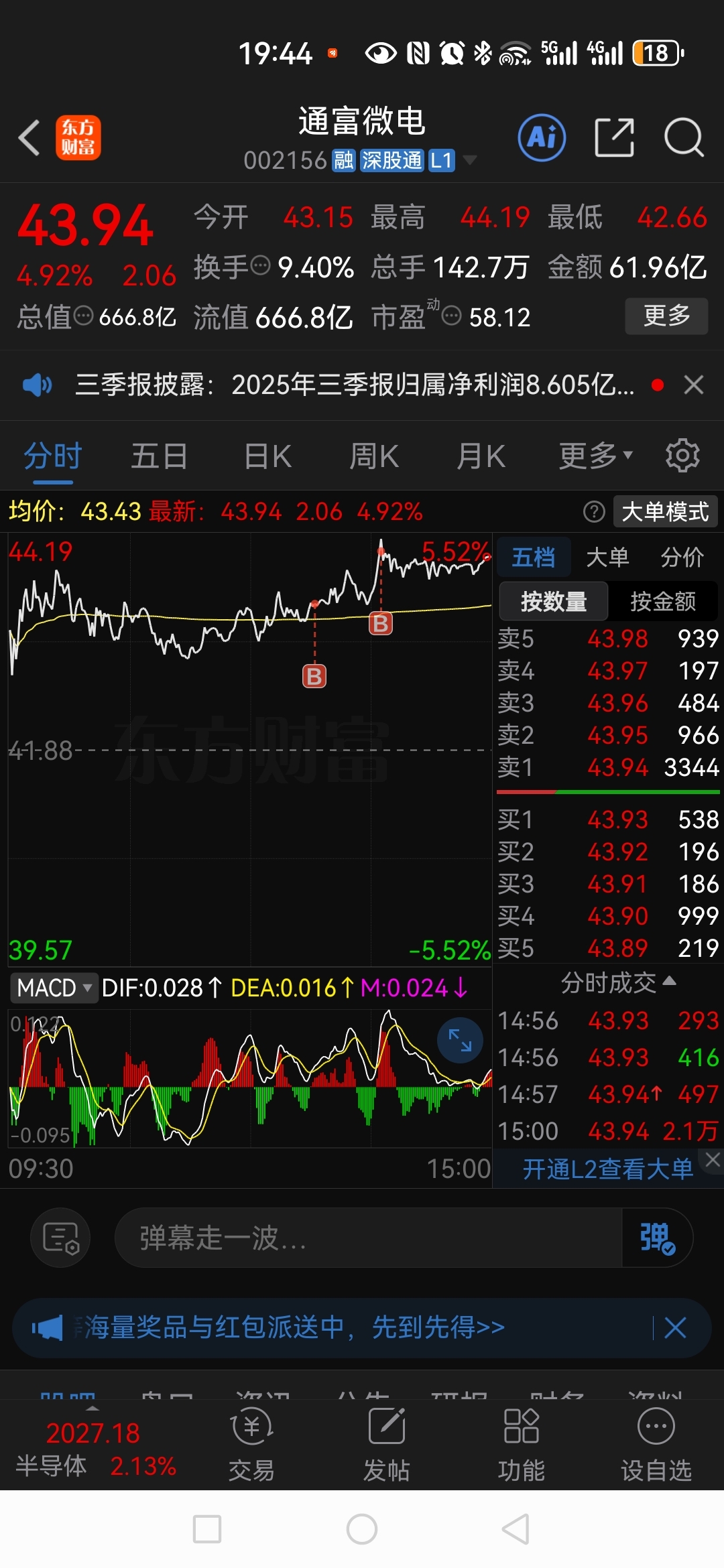Tap the 15:00 43.94 trade row
The height and width of the screenshot is (1568, 724).
point(607,1131)
